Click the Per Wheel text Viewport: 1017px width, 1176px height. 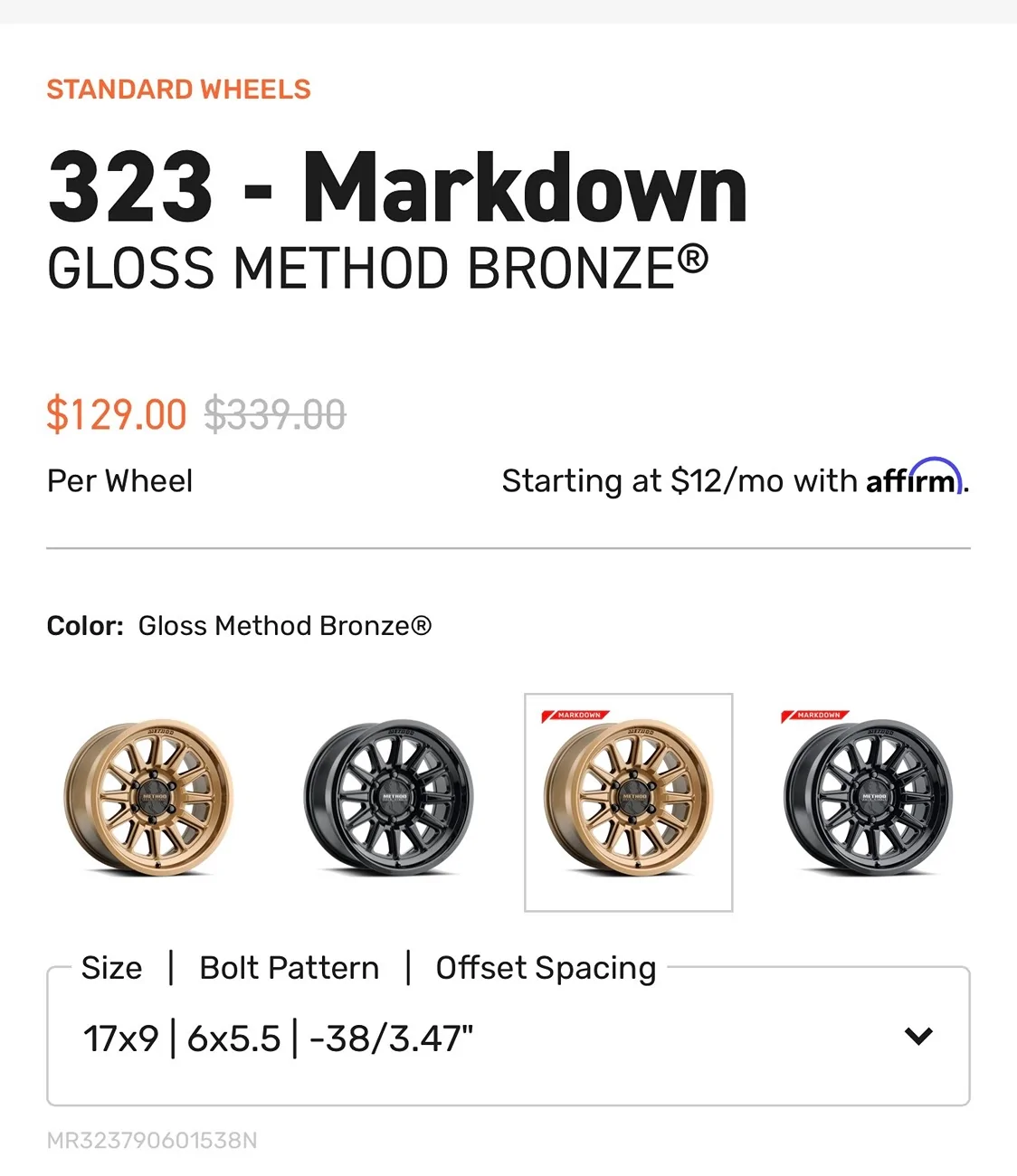tap(119, 481)
